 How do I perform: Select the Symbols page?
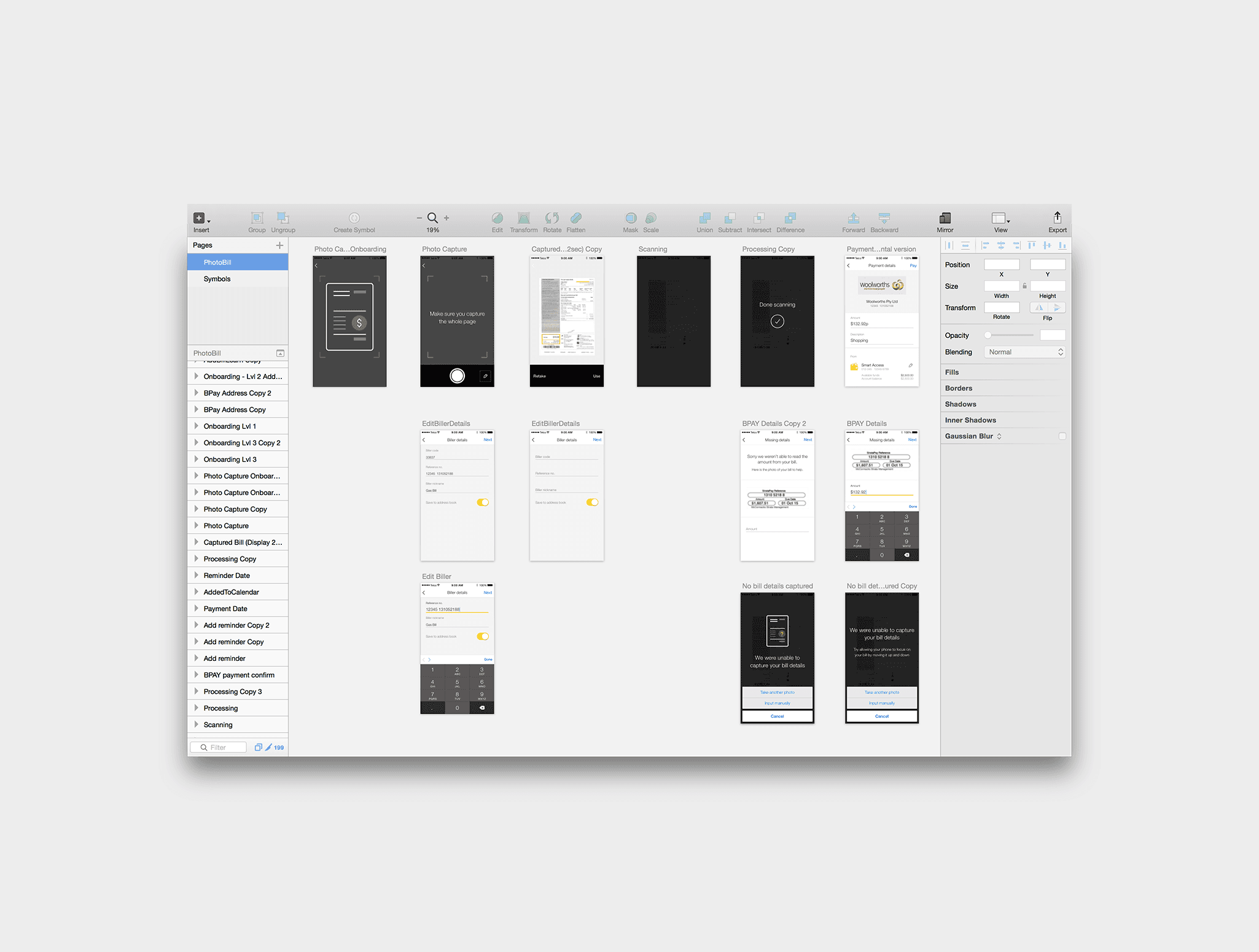(x=217, y=279)
